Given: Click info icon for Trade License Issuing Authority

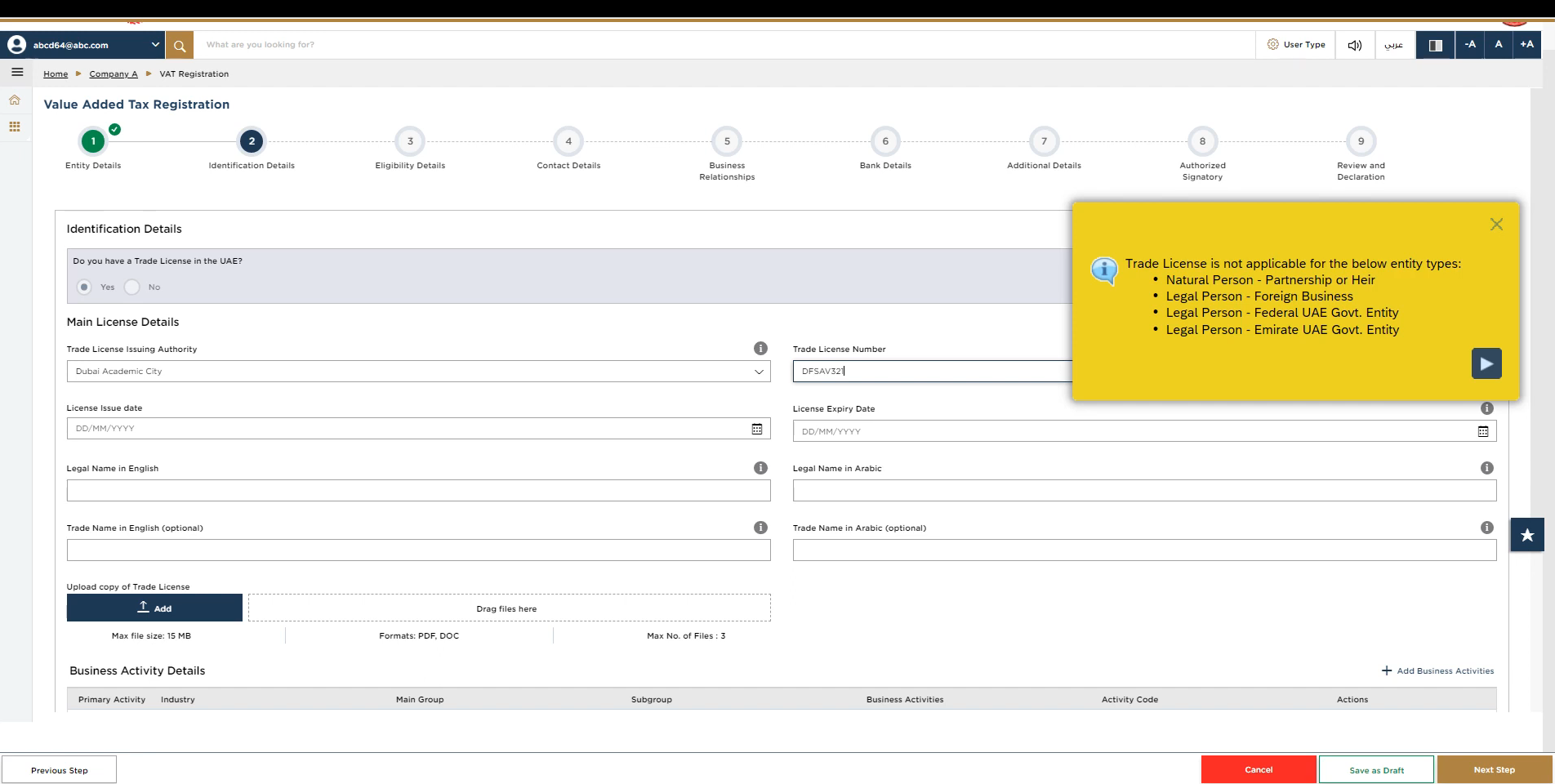Looking at the screenshot, I should tap(760, 349).
